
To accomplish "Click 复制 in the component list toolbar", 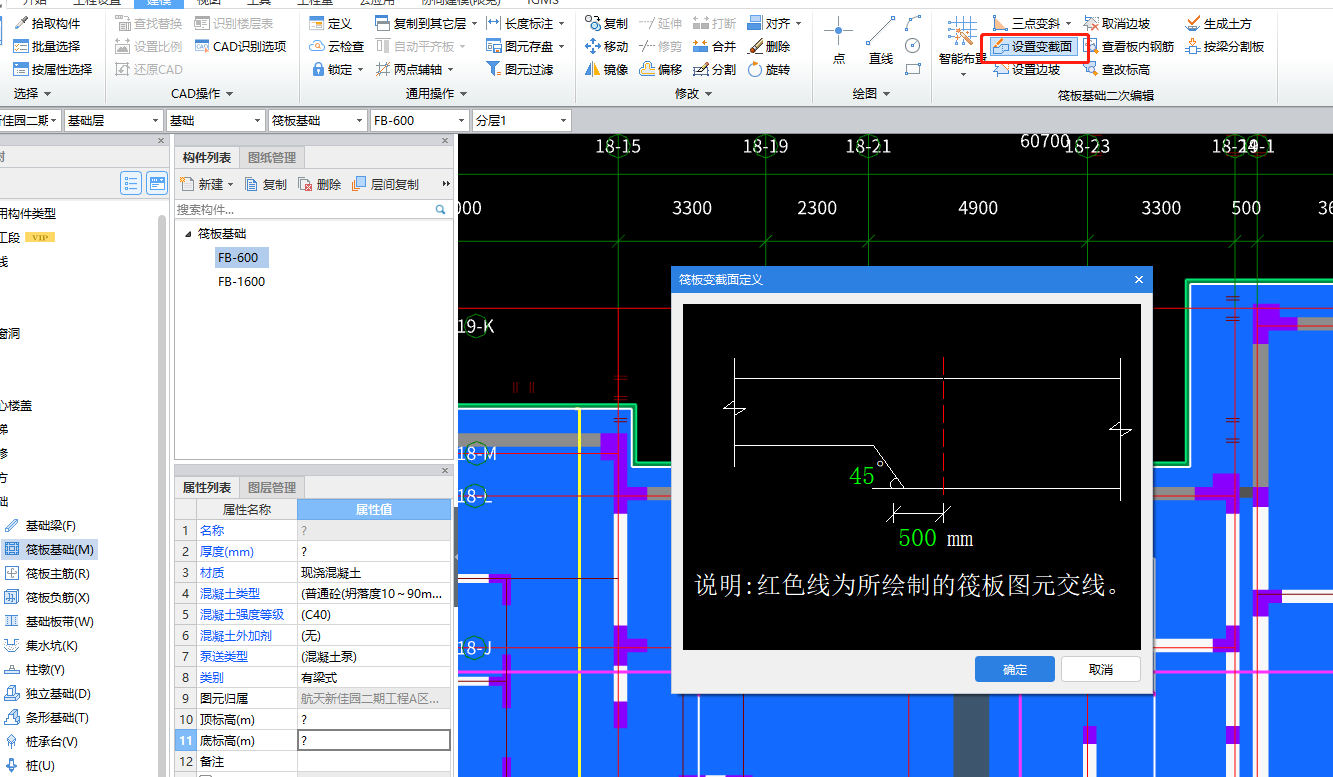I will (x=265, y=185).
